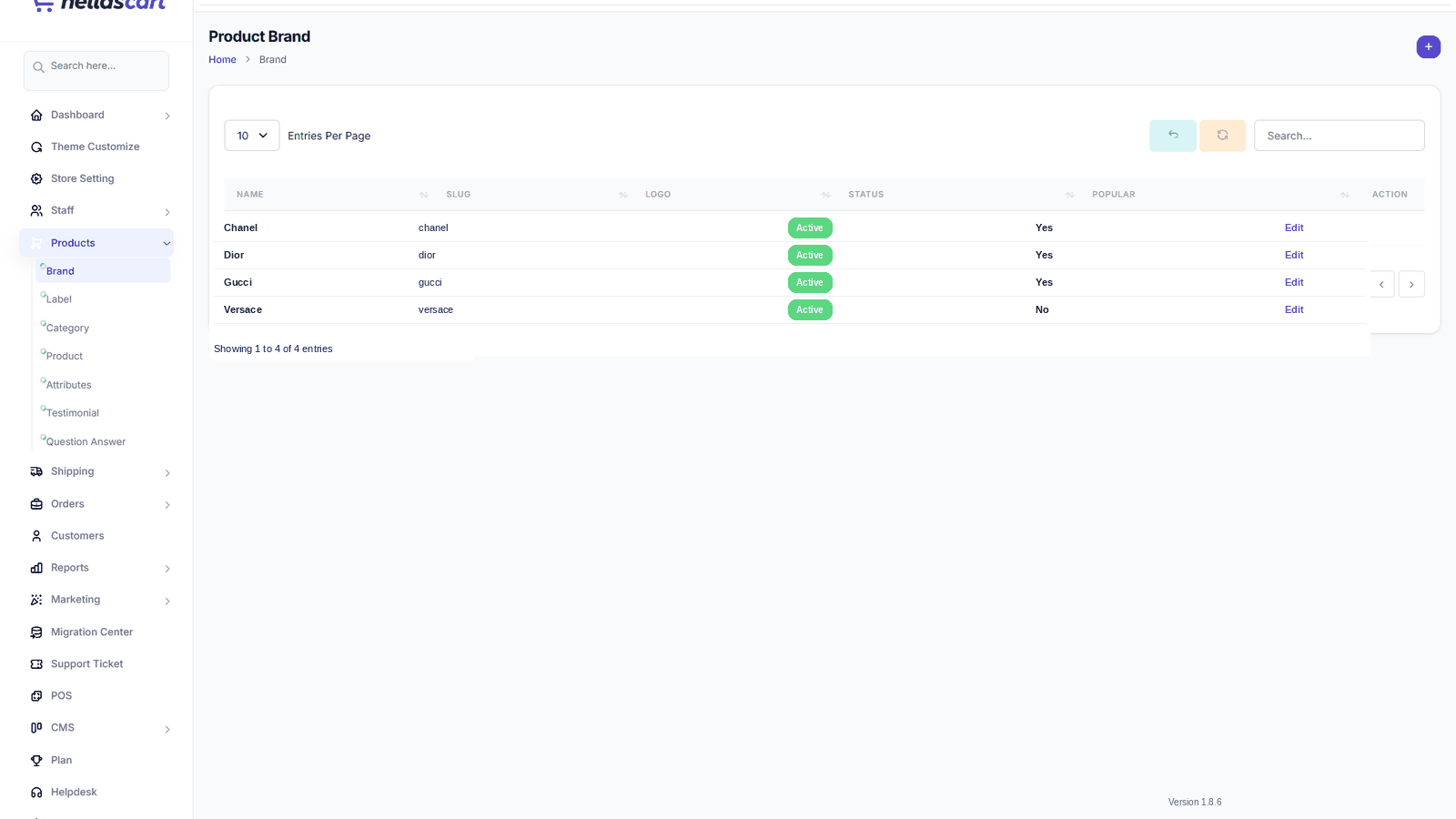Click Showing 1 to 4 of 4 entries
The width and height of the screenshot is (1456, 819).
273,349
